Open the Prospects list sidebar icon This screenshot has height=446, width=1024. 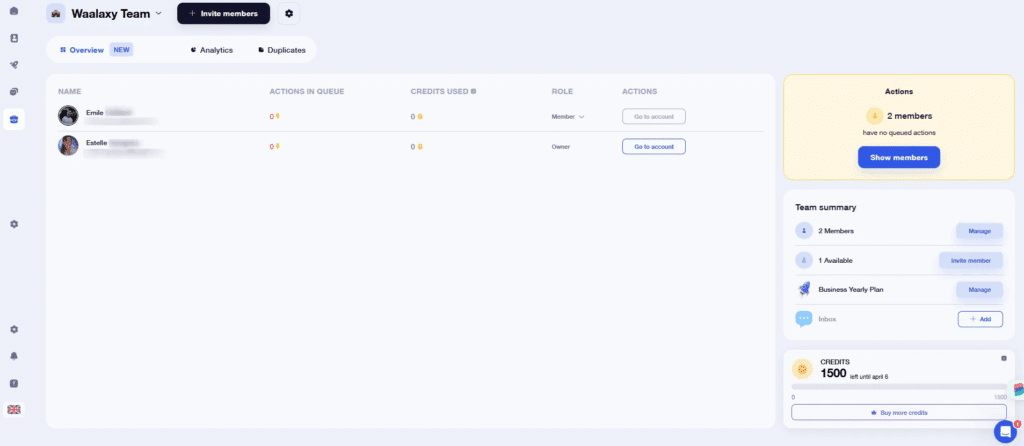point(14,38)
